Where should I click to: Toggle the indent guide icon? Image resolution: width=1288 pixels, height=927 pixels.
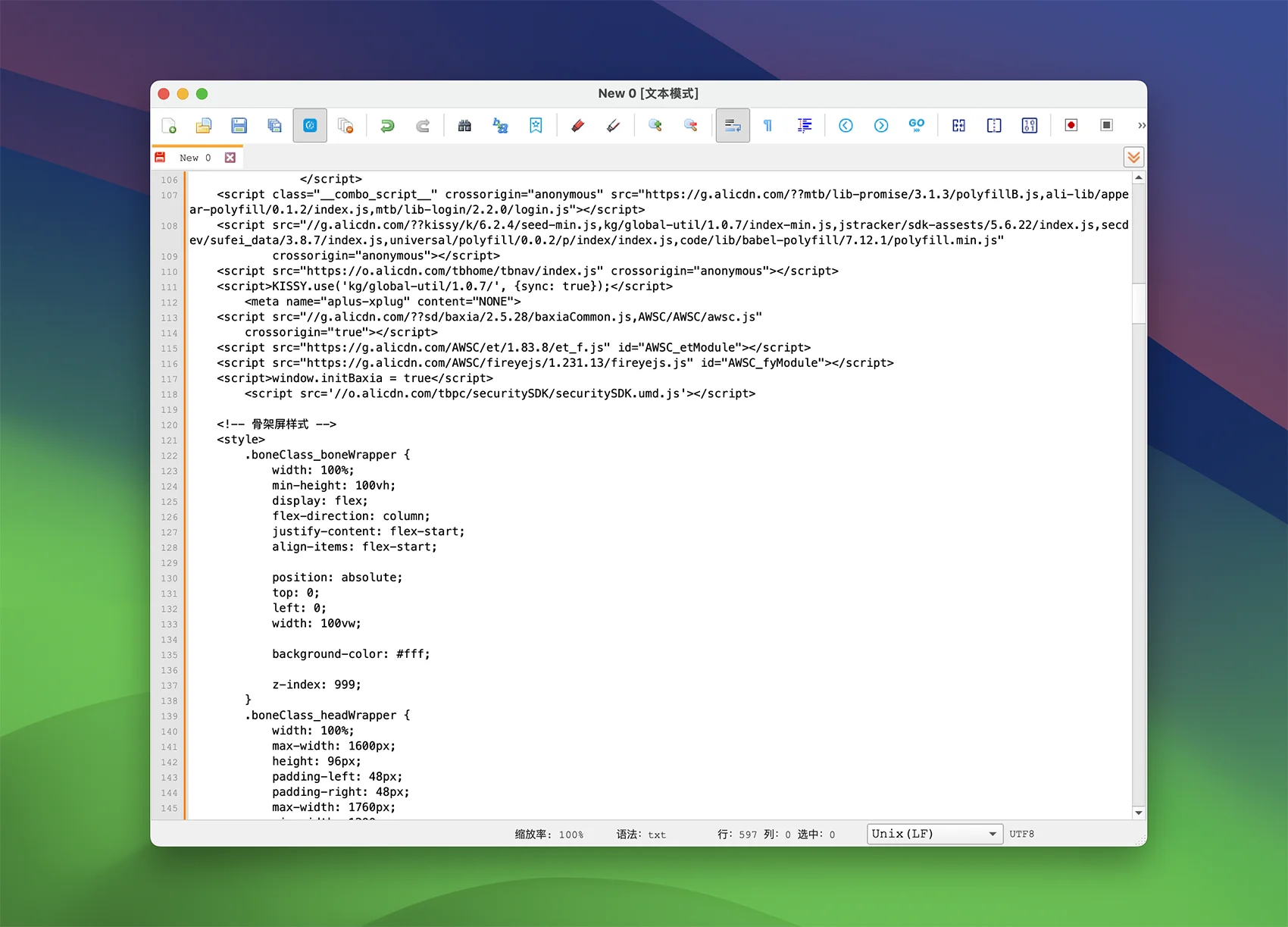pos(804,126)
